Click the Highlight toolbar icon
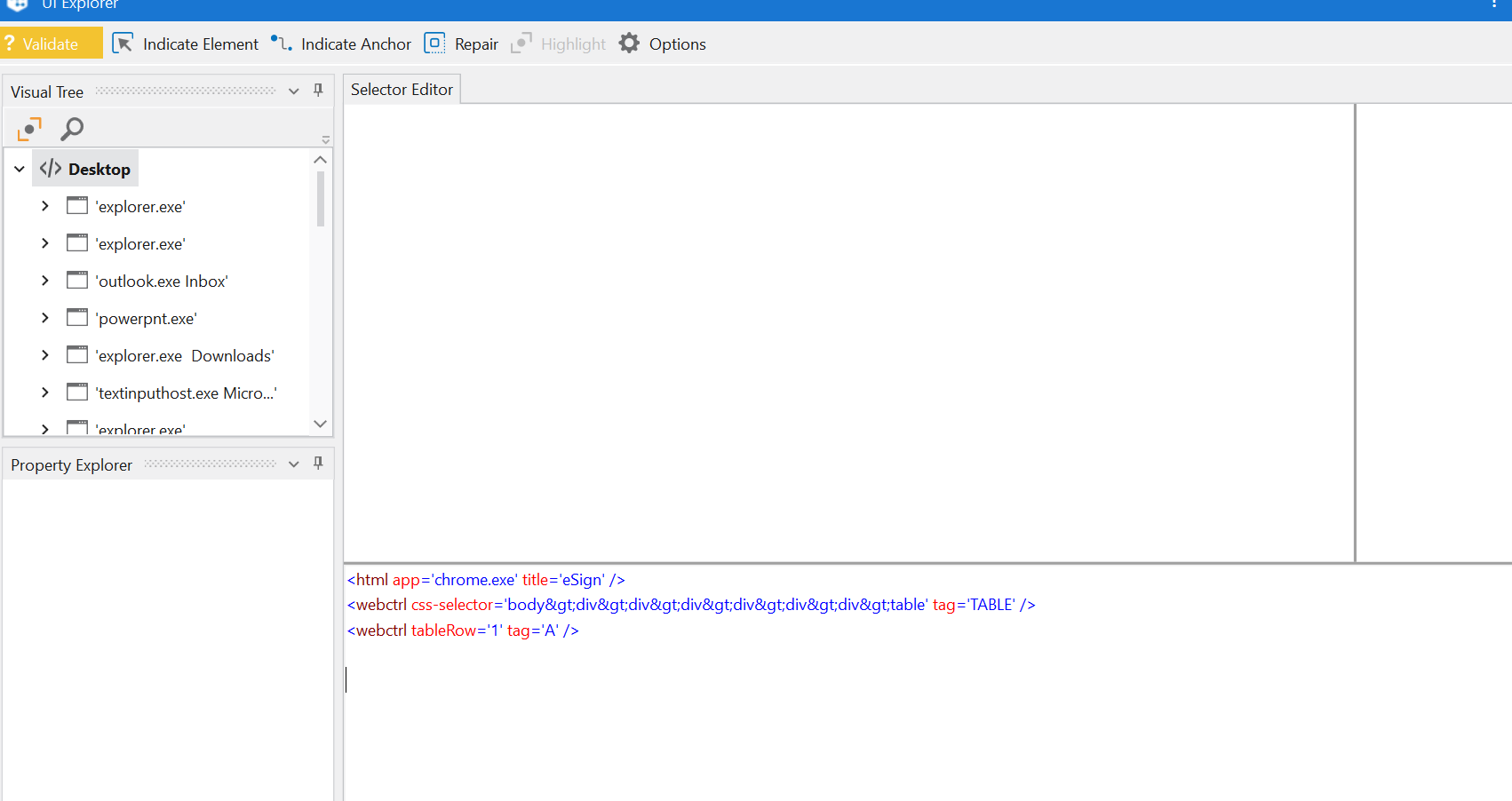Image resolution: width=1512 pixels, height=801 pixels. click(x=521, y=43)
